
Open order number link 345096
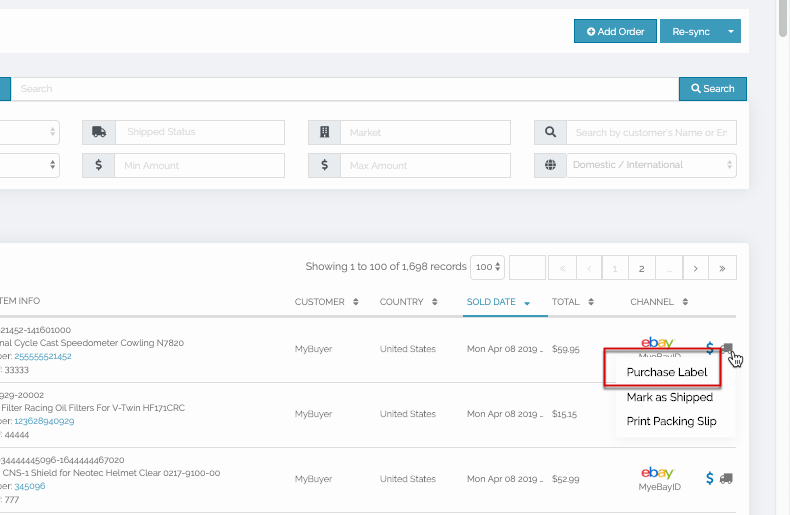pos(30,486)
